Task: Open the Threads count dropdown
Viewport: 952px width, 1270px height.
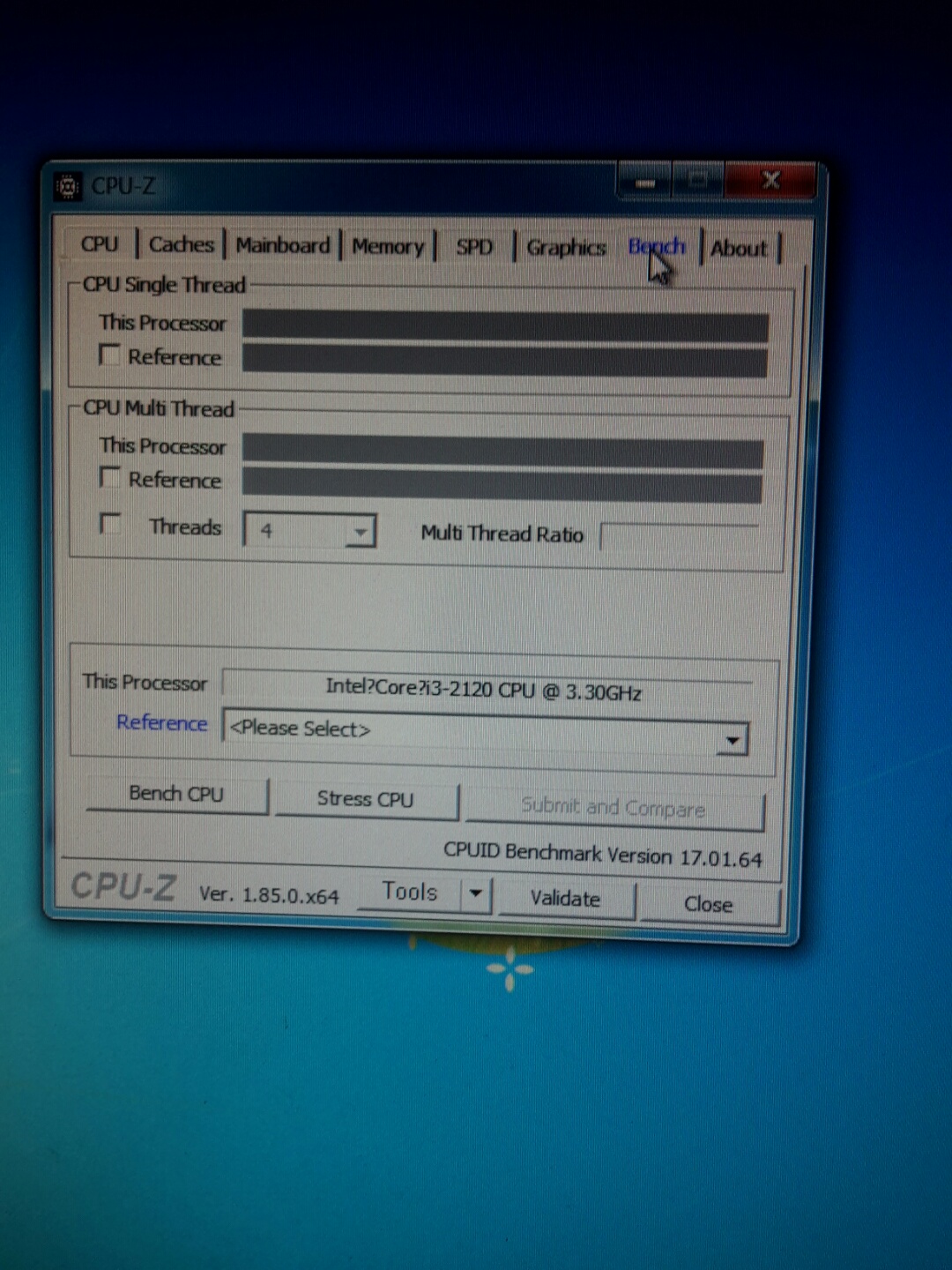Action: click(309, 530)
